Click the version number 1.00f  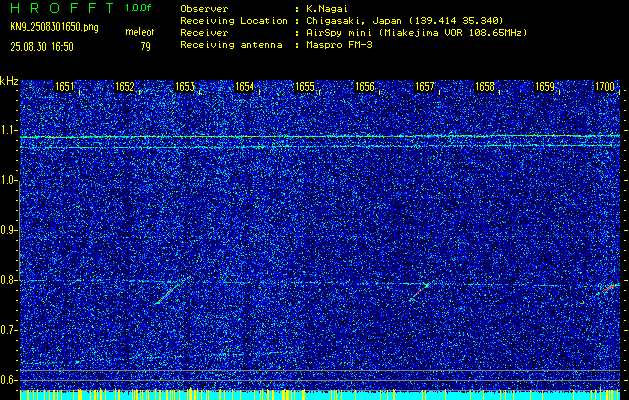[138, 8]
